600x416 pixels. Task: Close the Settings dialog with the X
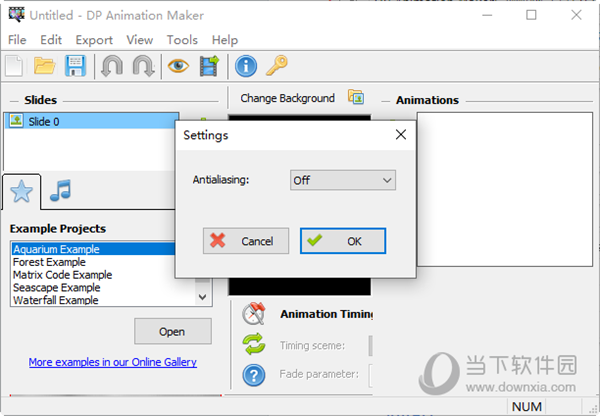click(401, 135)
